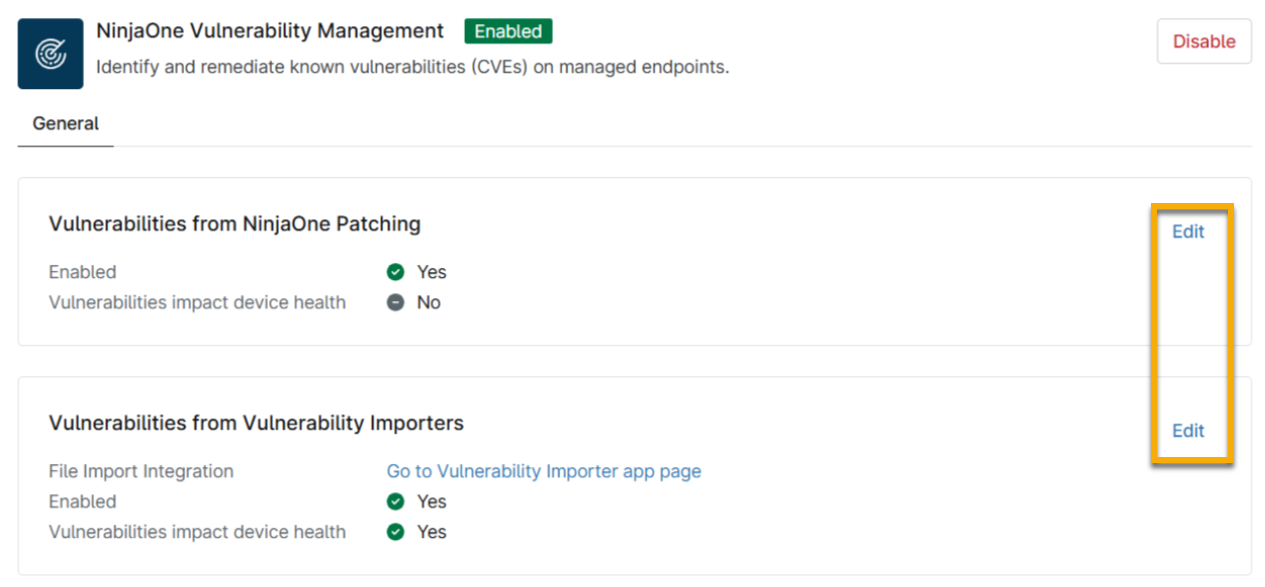Click the description text about remediating CVEs
Viewport: 1265px width, 587px height.
412,68
